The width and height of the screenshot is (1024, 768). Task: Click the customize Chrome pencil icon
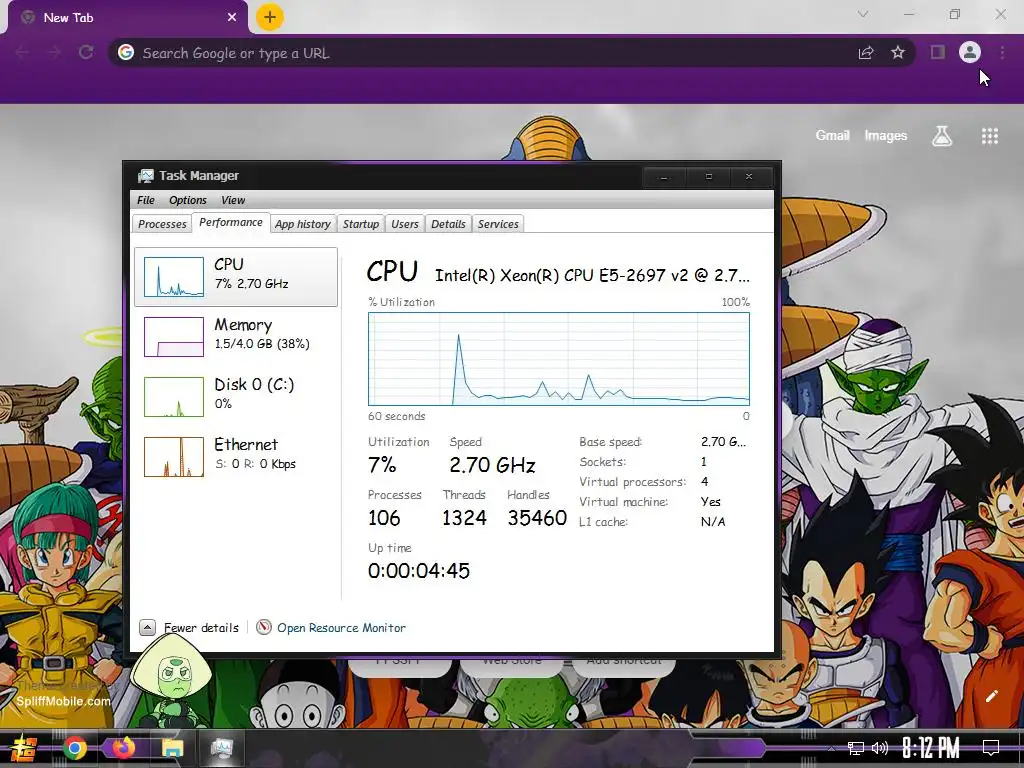point(991,696)
